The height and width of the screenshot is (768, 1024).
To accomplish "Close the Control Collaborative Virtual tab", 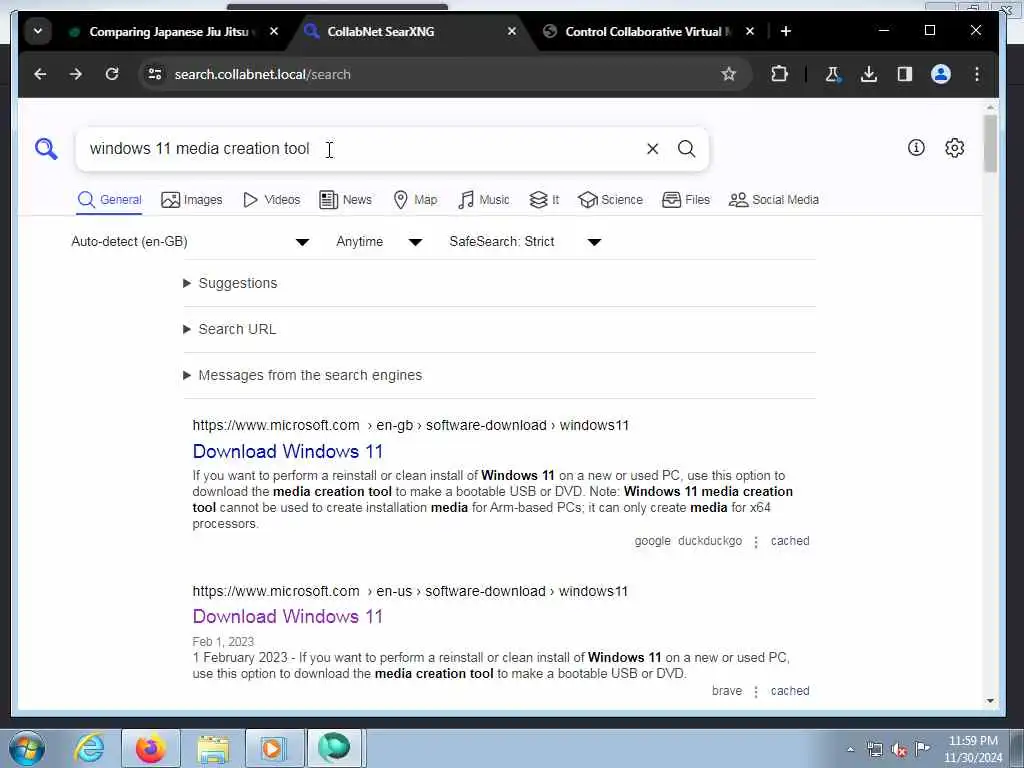I will (x=750, y=31).
